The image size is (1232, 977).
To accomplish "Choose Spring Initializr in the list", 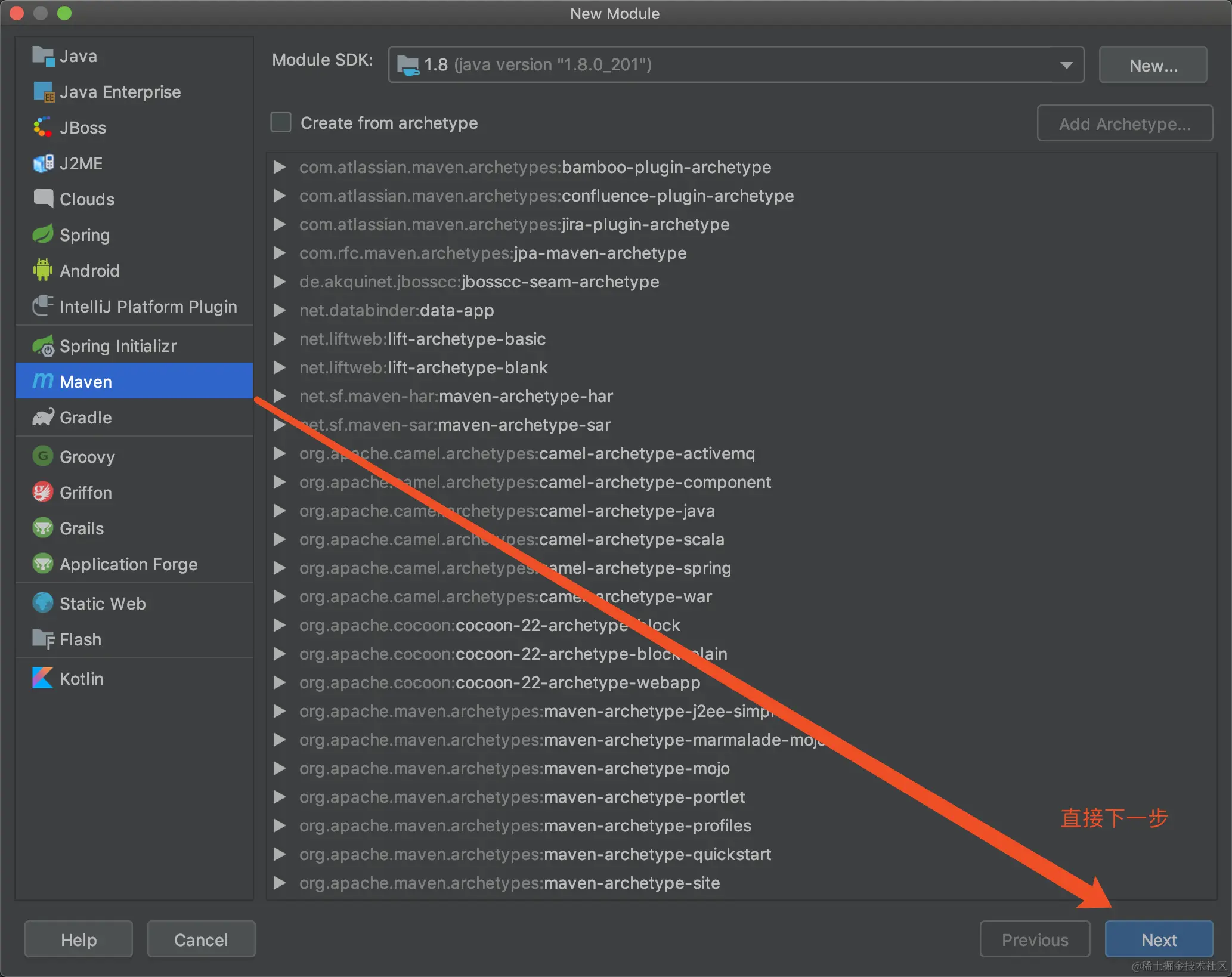I will pos(134,346).
